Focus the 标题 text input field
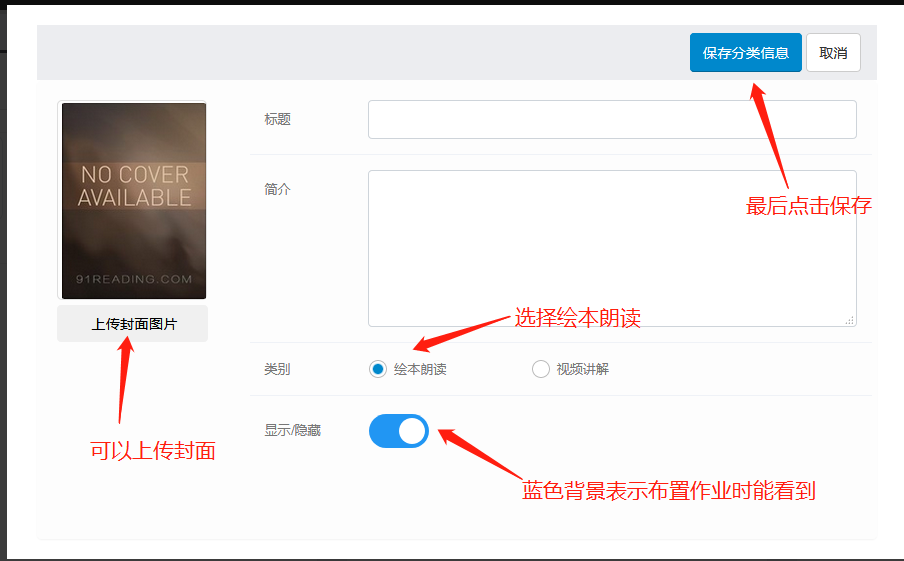Screen dimensions: 904x561 [611, 119]
